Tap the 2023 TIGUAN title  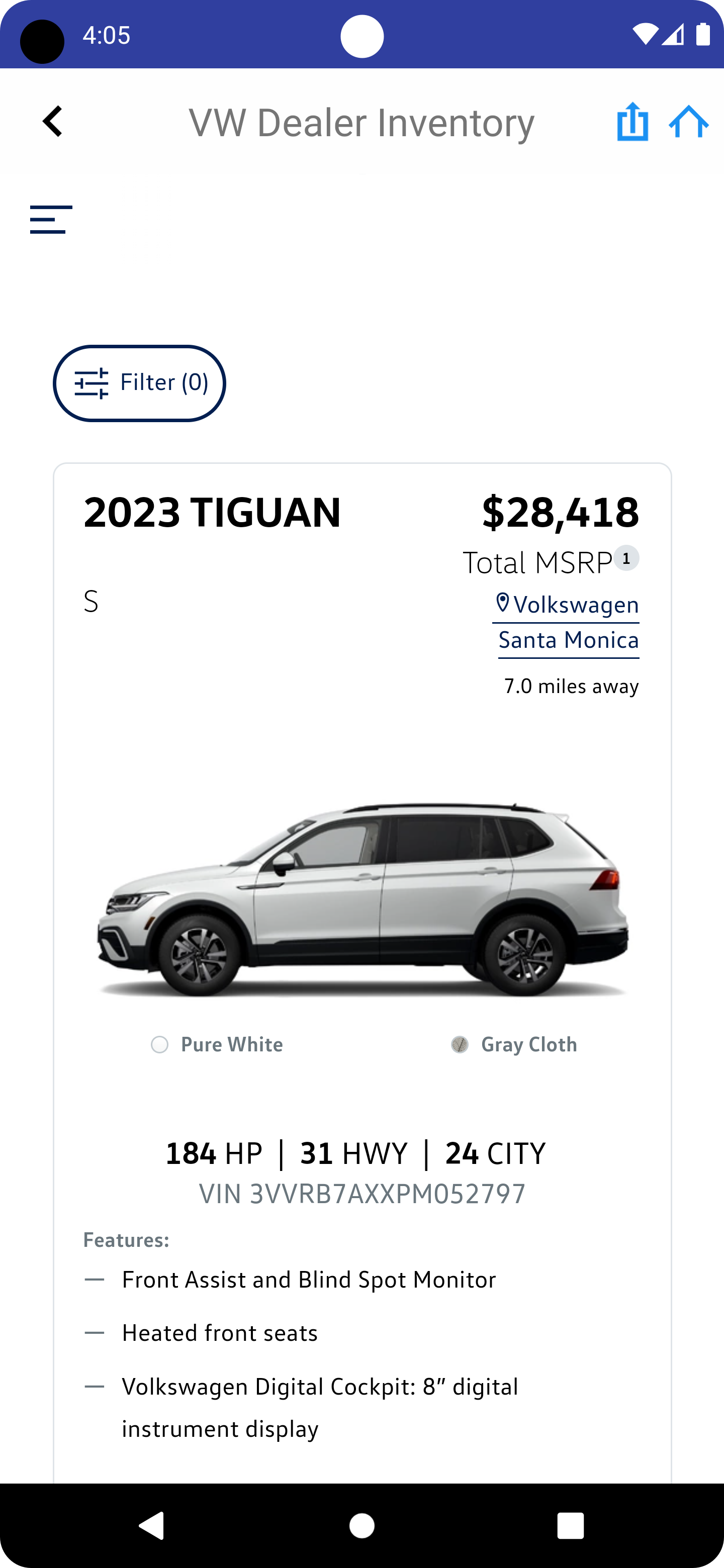212,512
